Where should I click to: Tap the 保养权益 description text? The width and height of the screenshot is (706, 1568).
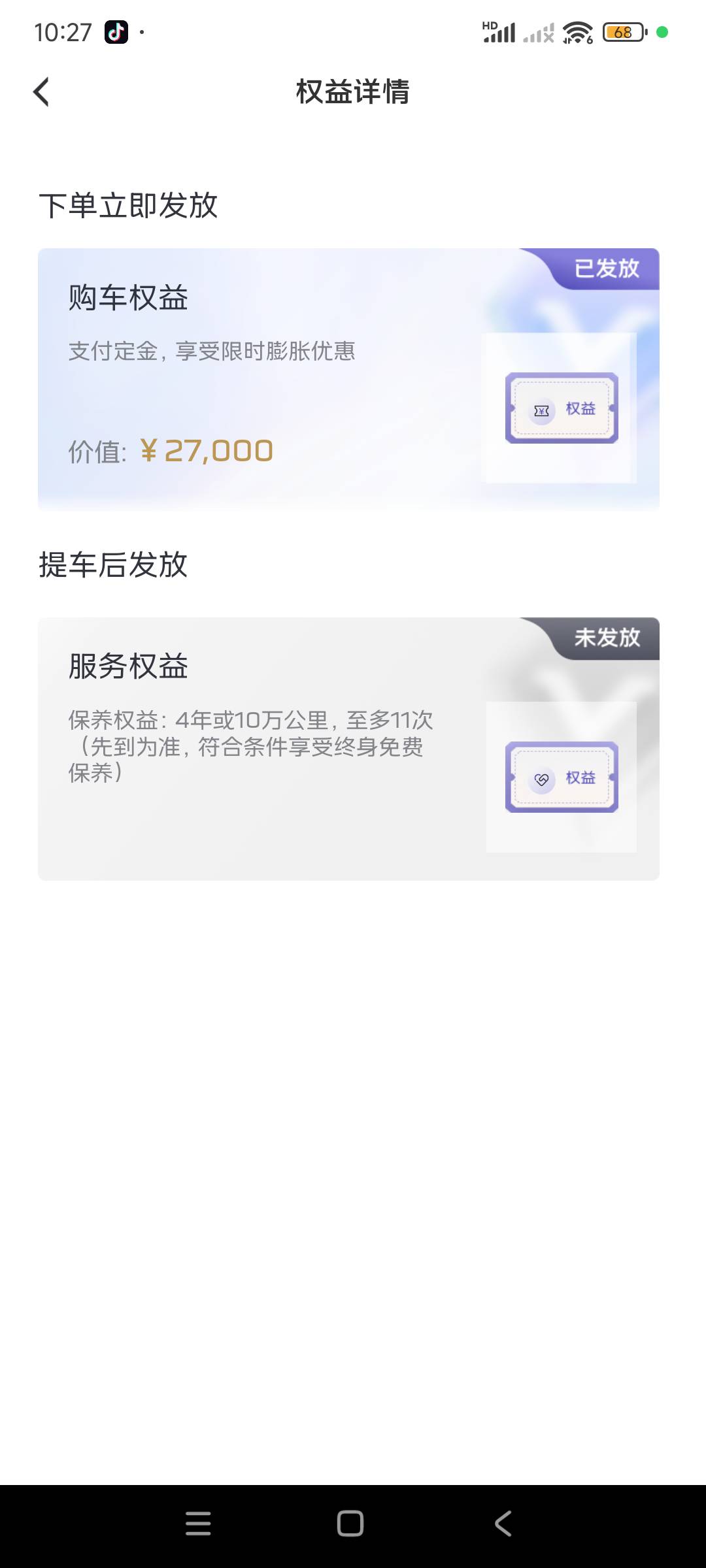(x=250, y=746)
